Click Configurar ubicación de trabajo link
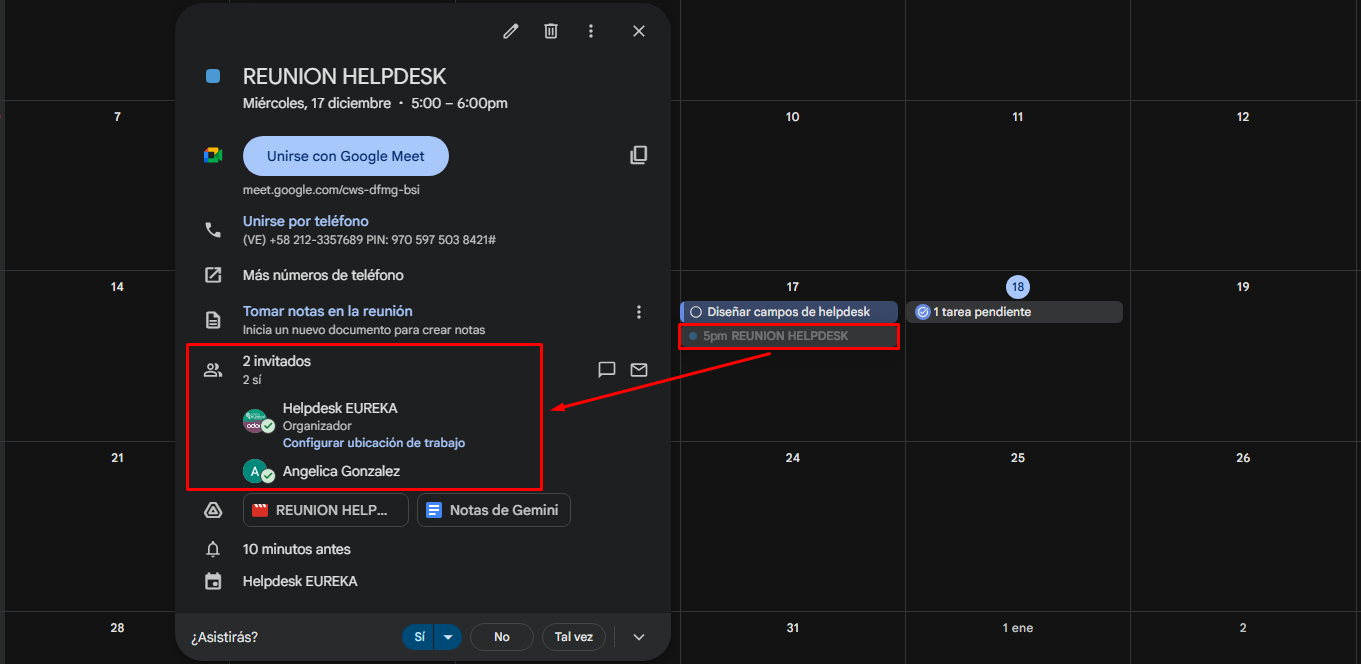1361x664 pixels. [x=373, y=442]
